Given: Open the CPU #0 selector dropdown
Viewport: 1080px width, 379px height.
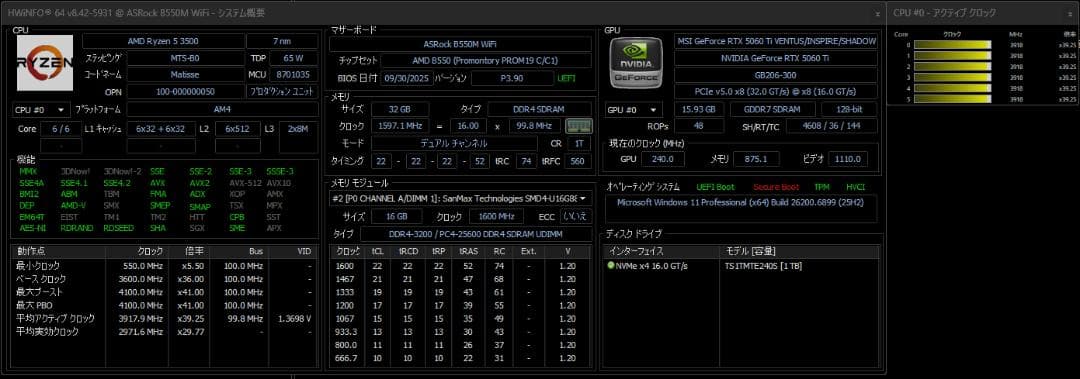Looking at the screenshot, I should [x=41, y=110].
